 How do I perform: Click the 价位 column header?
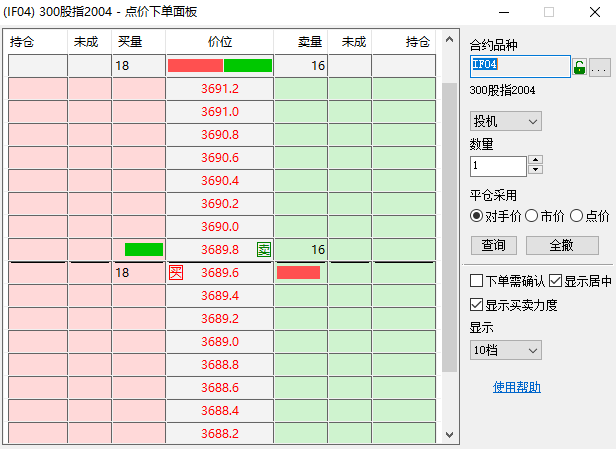220,42
